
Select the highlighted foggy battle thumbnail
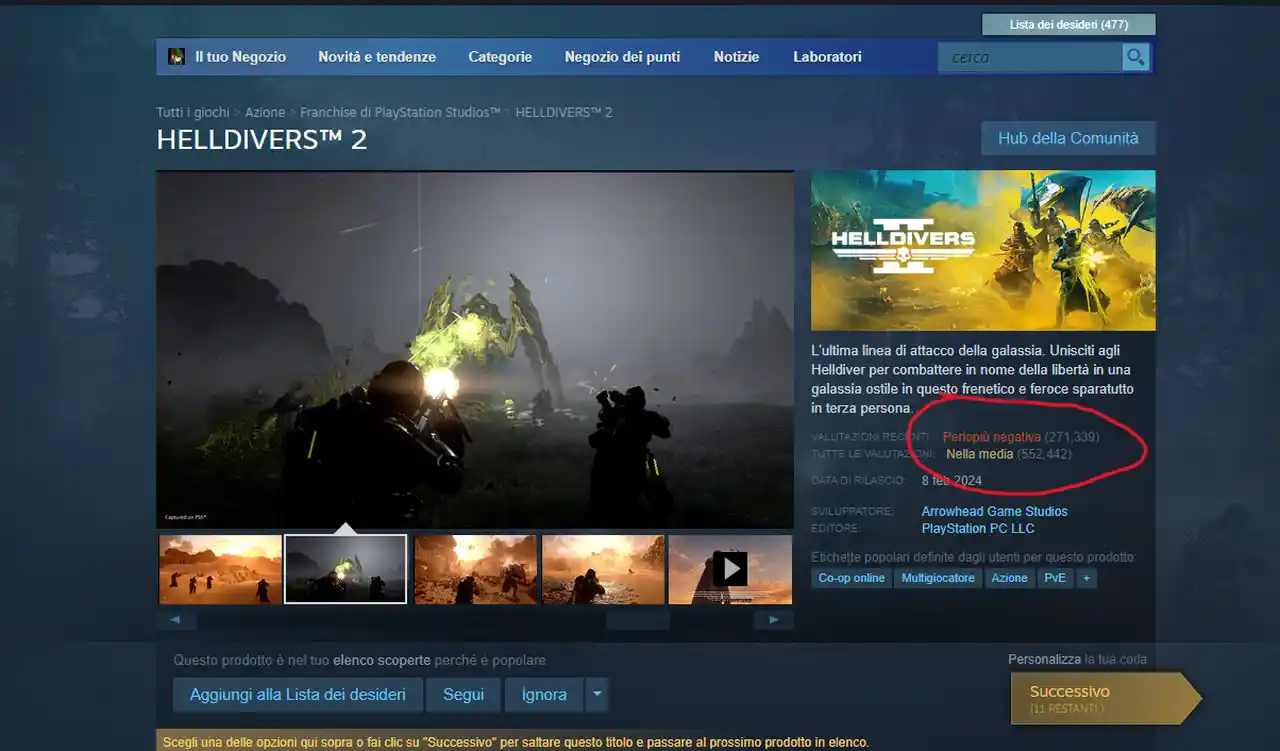coord(346,569)
